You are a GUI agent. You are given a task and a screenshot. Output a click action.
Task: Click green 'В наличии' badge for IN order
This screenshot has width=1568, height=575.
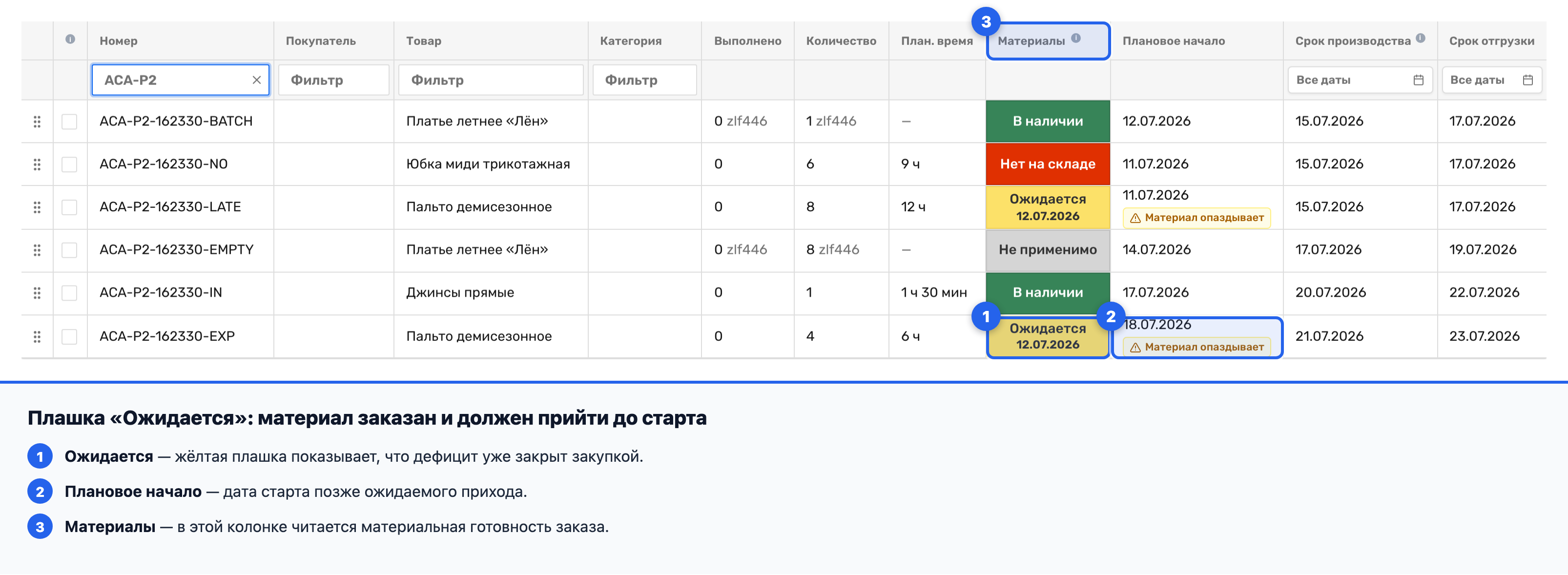point(1048,293)
